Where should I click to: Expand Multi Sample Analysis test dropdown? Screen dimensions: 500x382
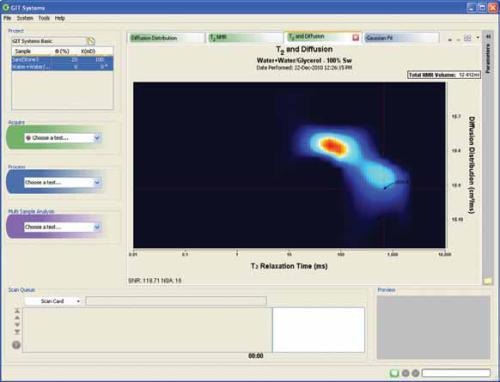(x=62, y=227)
